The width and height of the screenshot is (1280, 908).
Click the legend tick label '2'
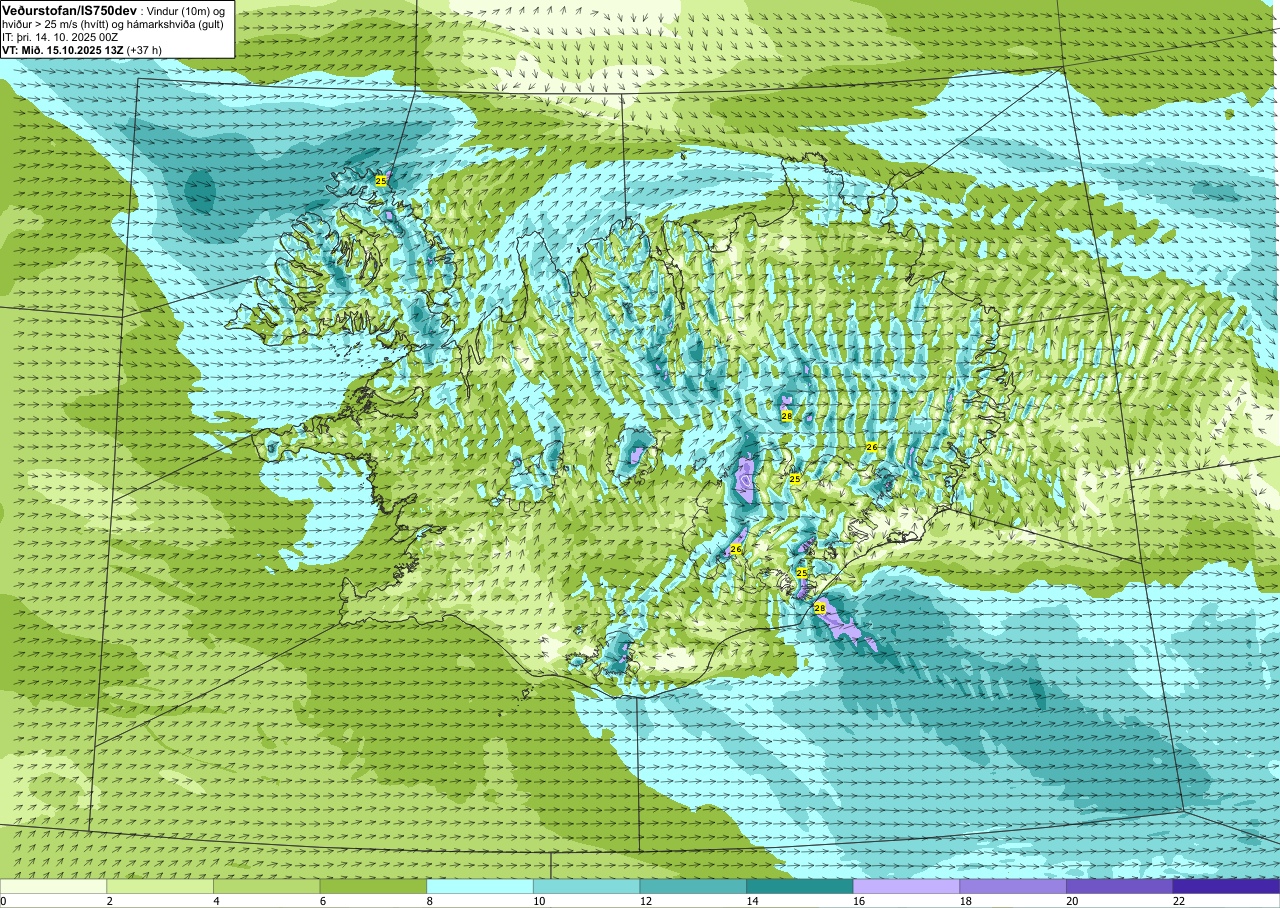tap(109, 901)
